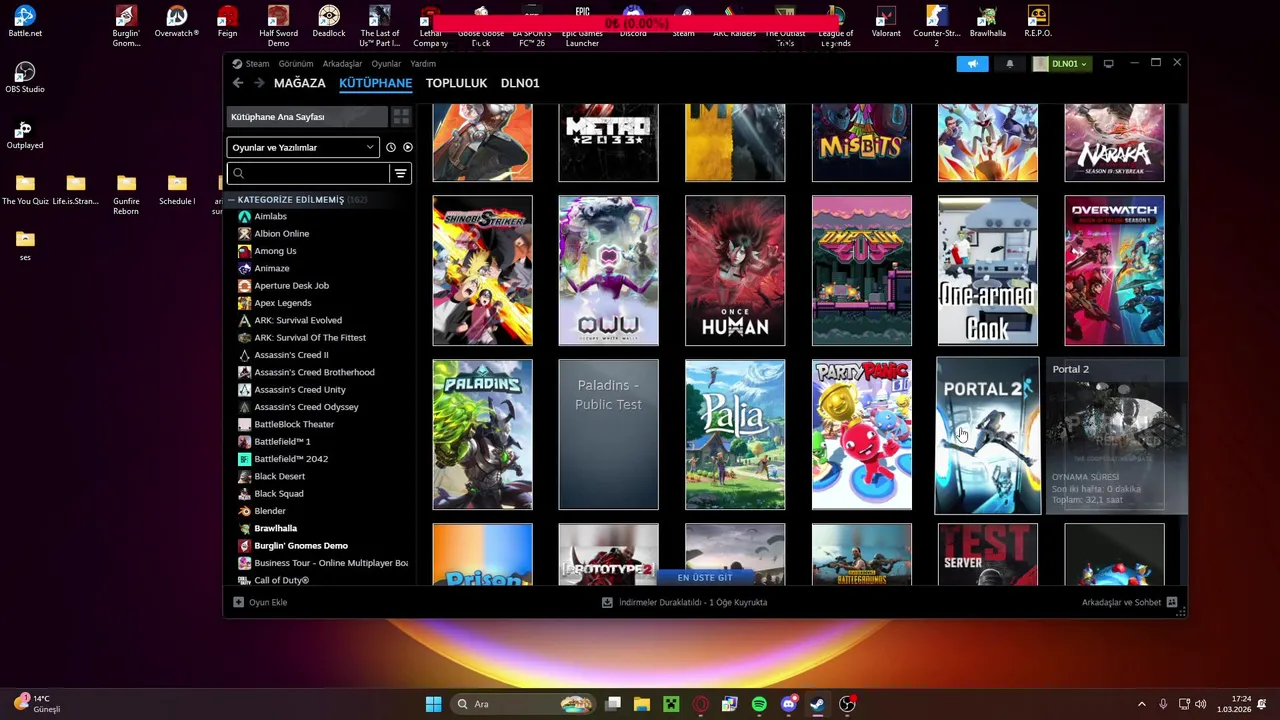Click the library search field
The image size is (1280, 720).
[308, 174]
